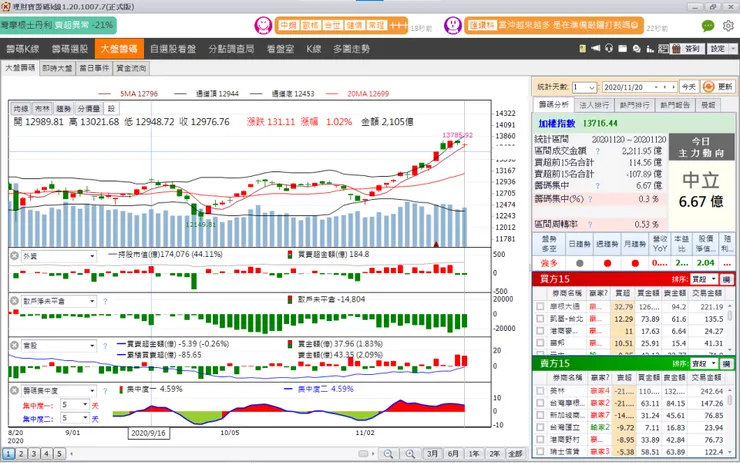The height and width of the screenshot is (463, 740).
Task: Open the 散戶淨未平倉 indicator dropdown
Action: click(92, 301)
